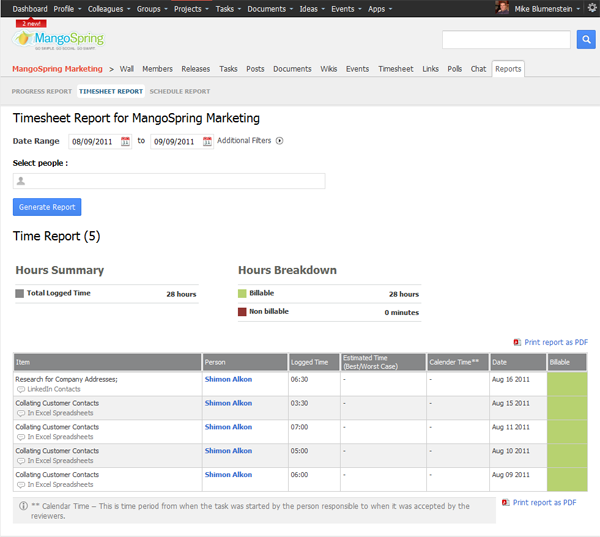The width and height of the screenshot is (600, 537).
Task: Open the Groups dropdown menu
Action: (x=152, y=9)
